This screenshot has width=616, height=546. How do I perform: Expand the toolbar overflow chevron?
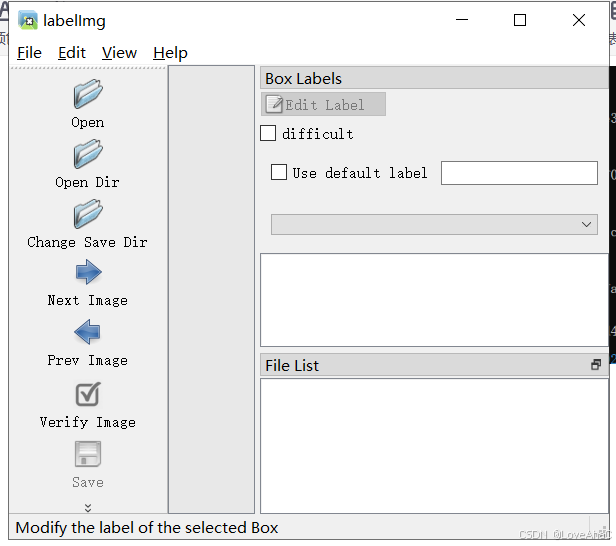tap(88, 508)
